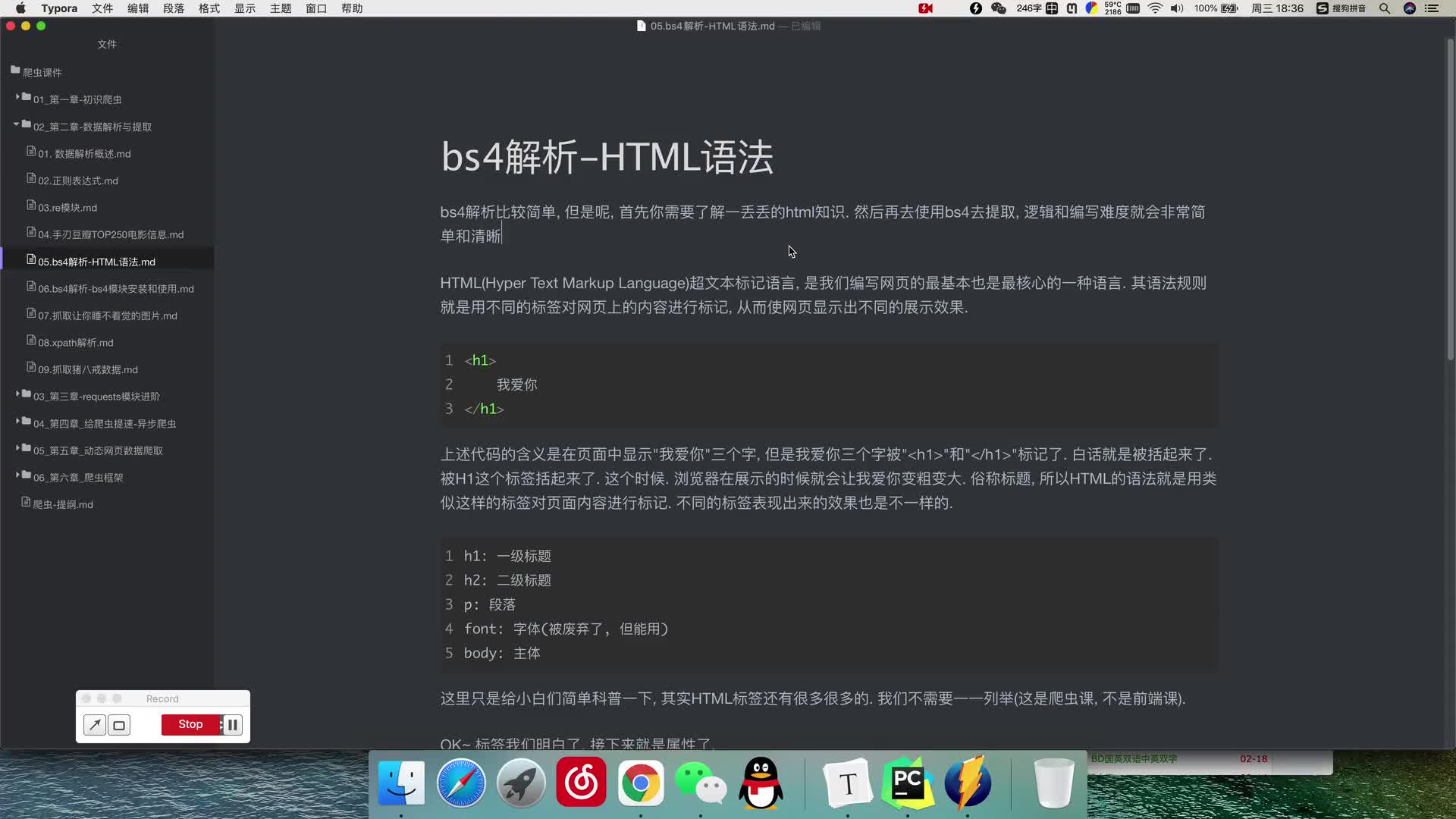Open the Chrome browser from dock
The height and width of the screenshot is (819, 1456).
640,783
